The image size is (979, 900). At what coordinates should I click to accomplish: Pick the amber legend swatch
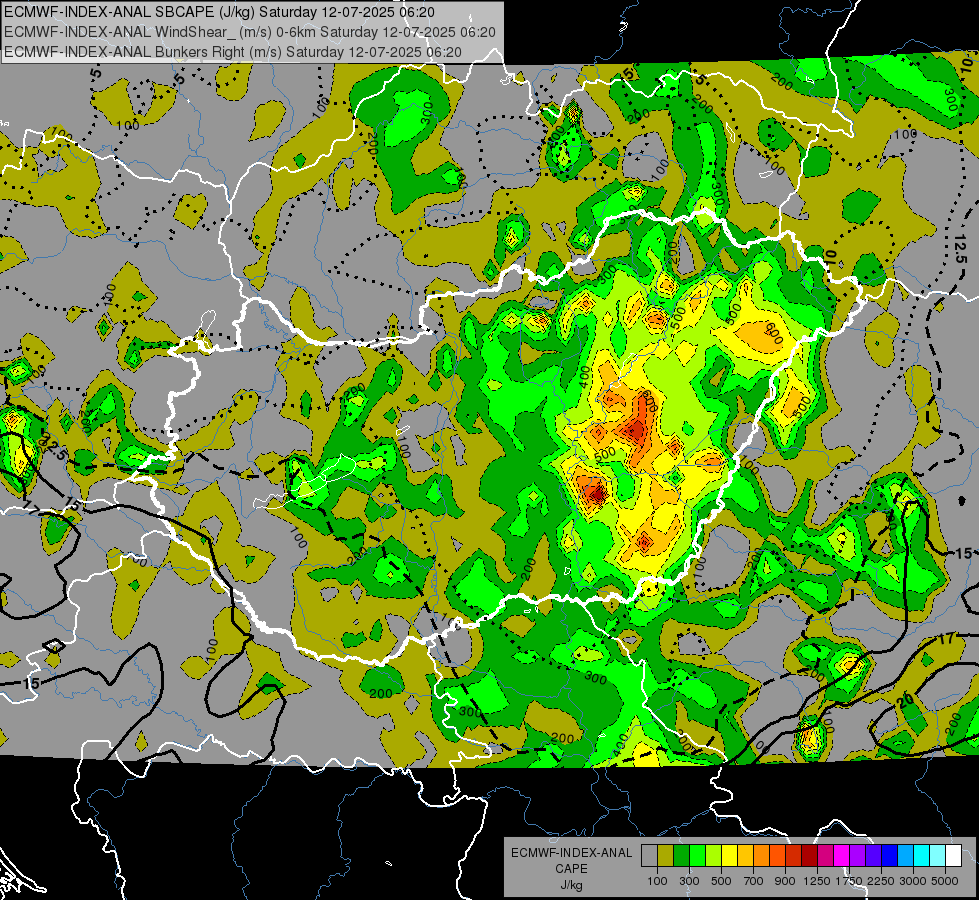[746, 856]
